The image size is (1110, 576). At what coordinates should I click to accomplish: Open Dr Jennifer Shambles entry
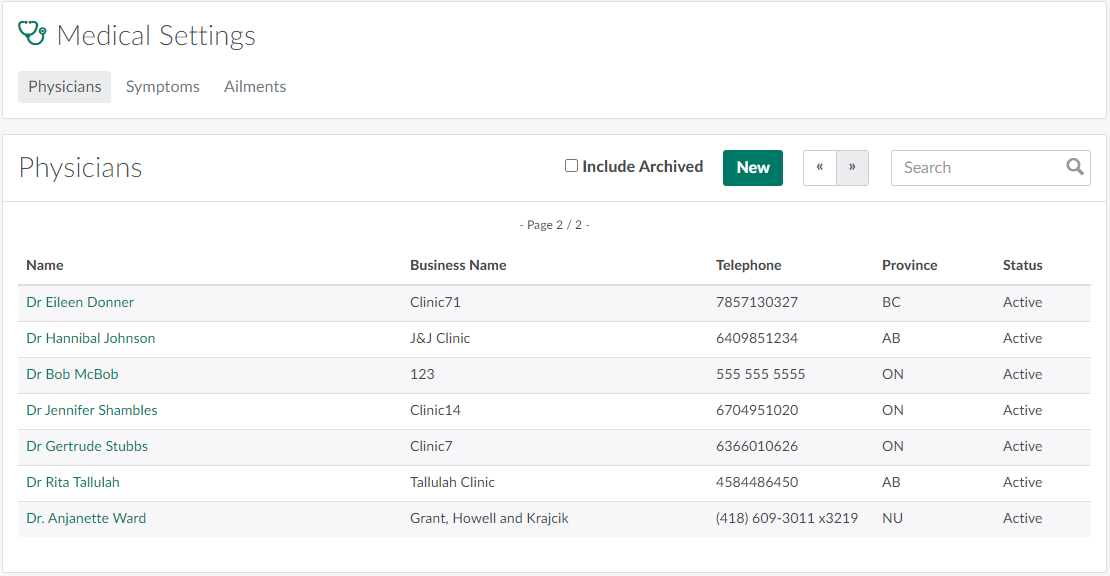pyautogui.click(x=92, y=410)
